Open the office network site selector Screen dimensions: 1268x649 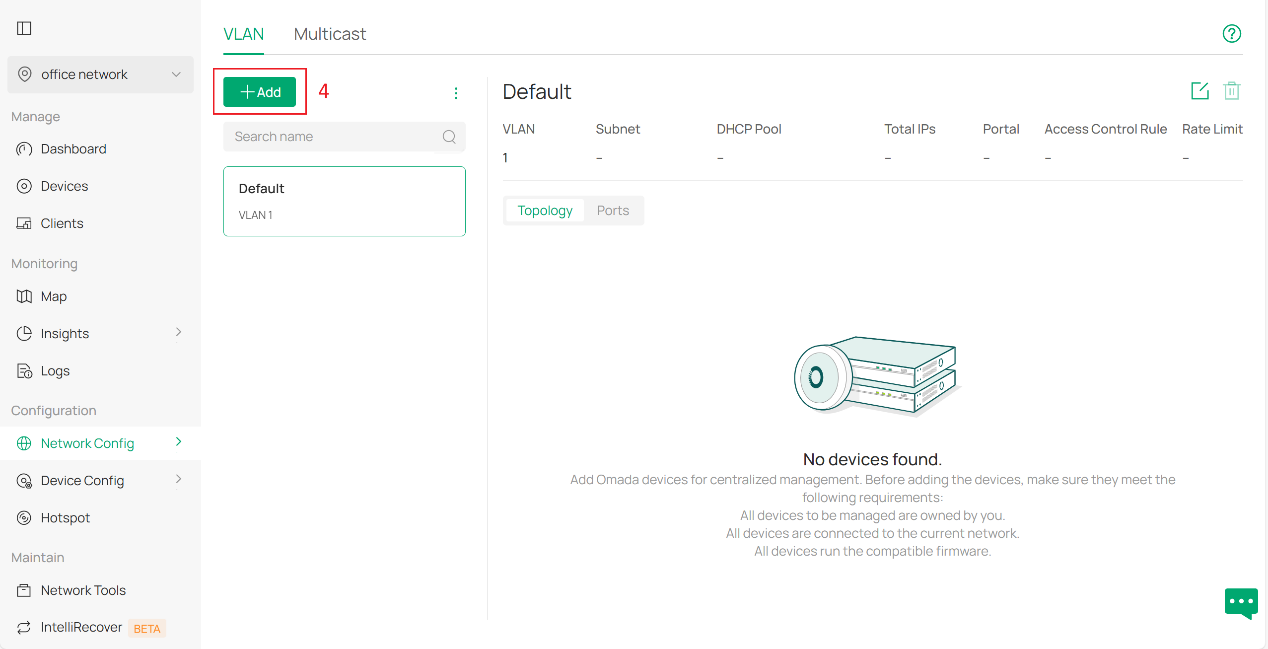click(x=100, y=74)
